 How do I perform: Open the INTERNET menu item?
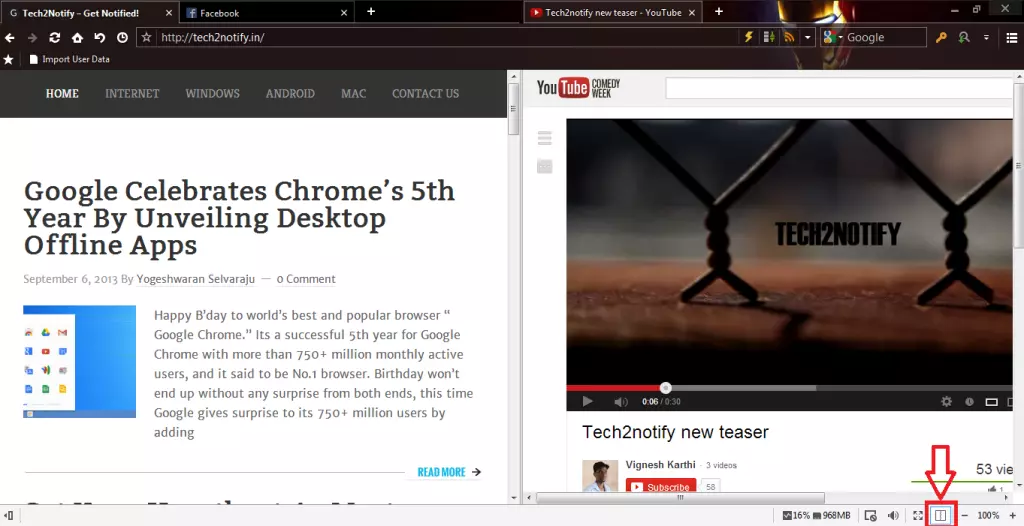[x=132, y=93]
